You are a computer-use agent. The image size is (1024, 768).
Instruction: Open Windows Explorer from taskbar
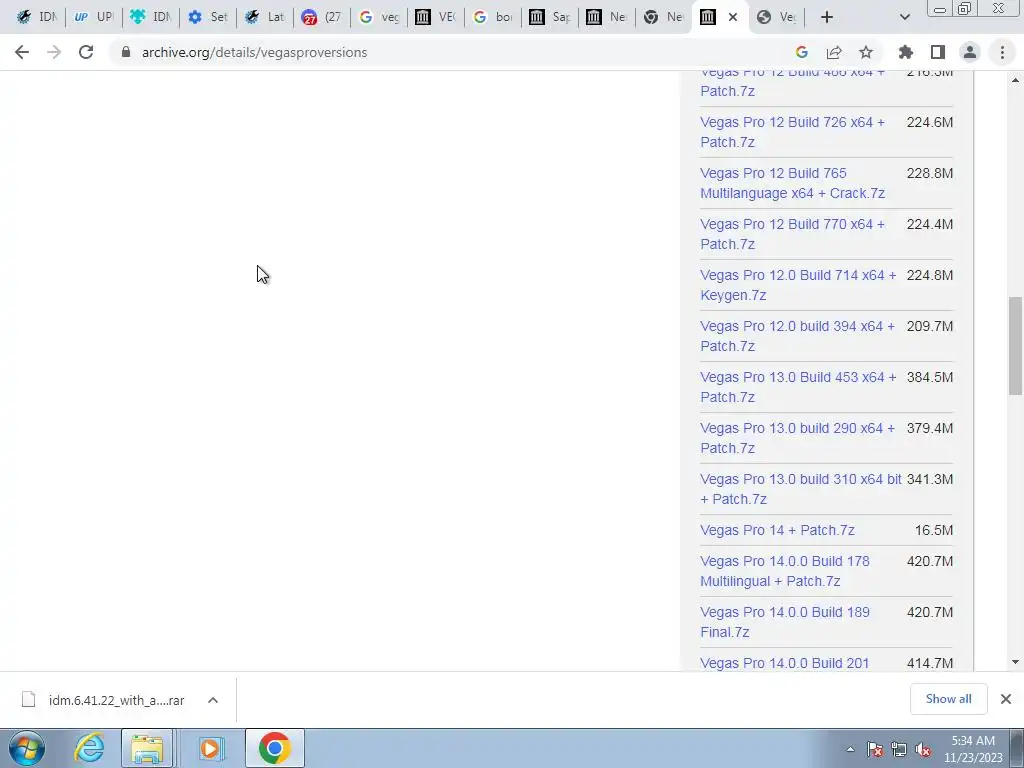(x=147, y=748)
